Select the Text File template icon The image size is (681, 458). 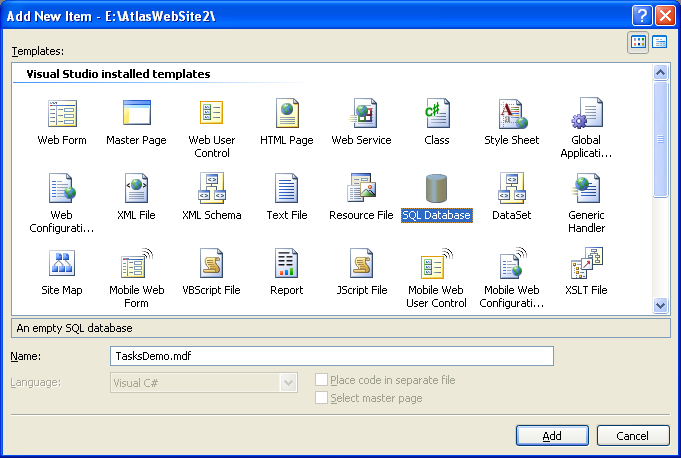point(287,188)
